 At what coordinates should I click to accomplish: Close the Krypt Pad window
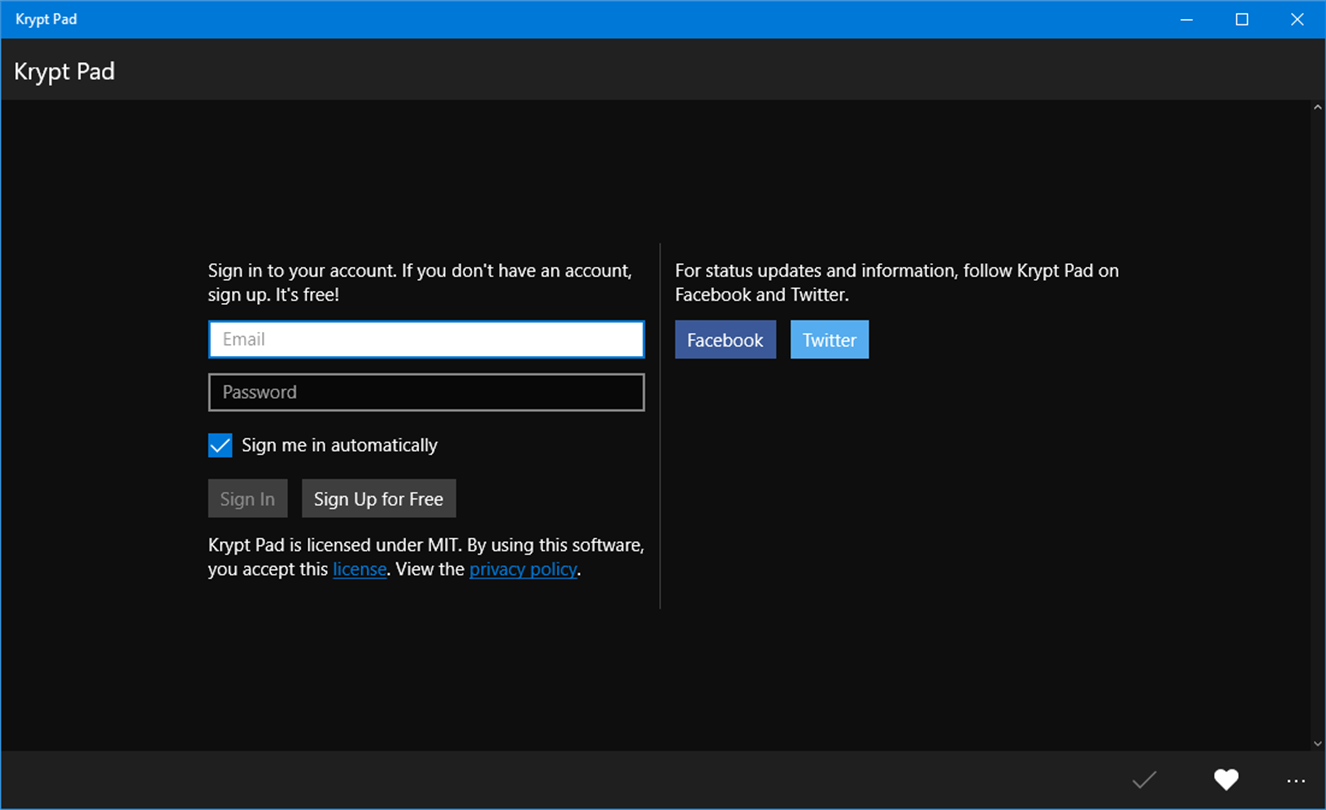pyautogui.click(x=1298, y=19)
